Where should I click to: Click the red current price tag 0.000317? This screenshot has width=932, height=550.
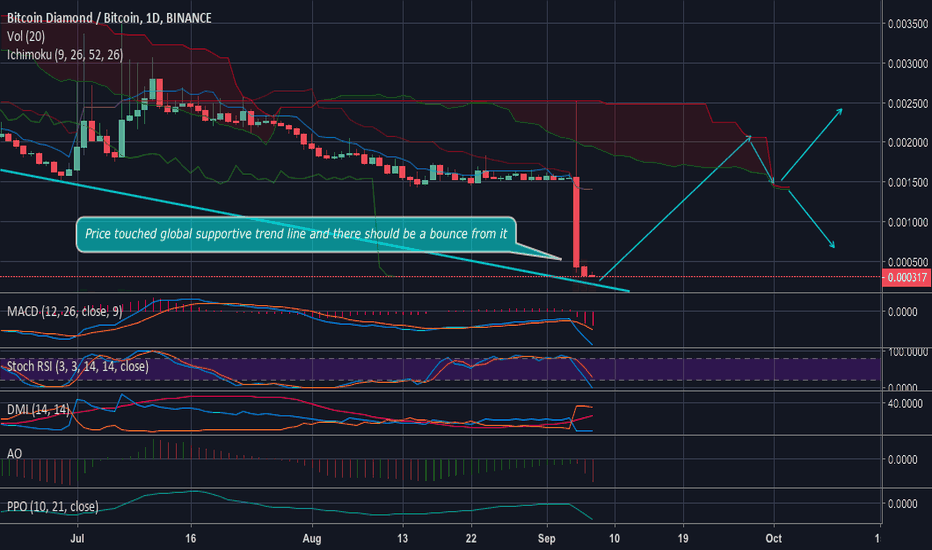pyautogui.click(x=906, y=277)
